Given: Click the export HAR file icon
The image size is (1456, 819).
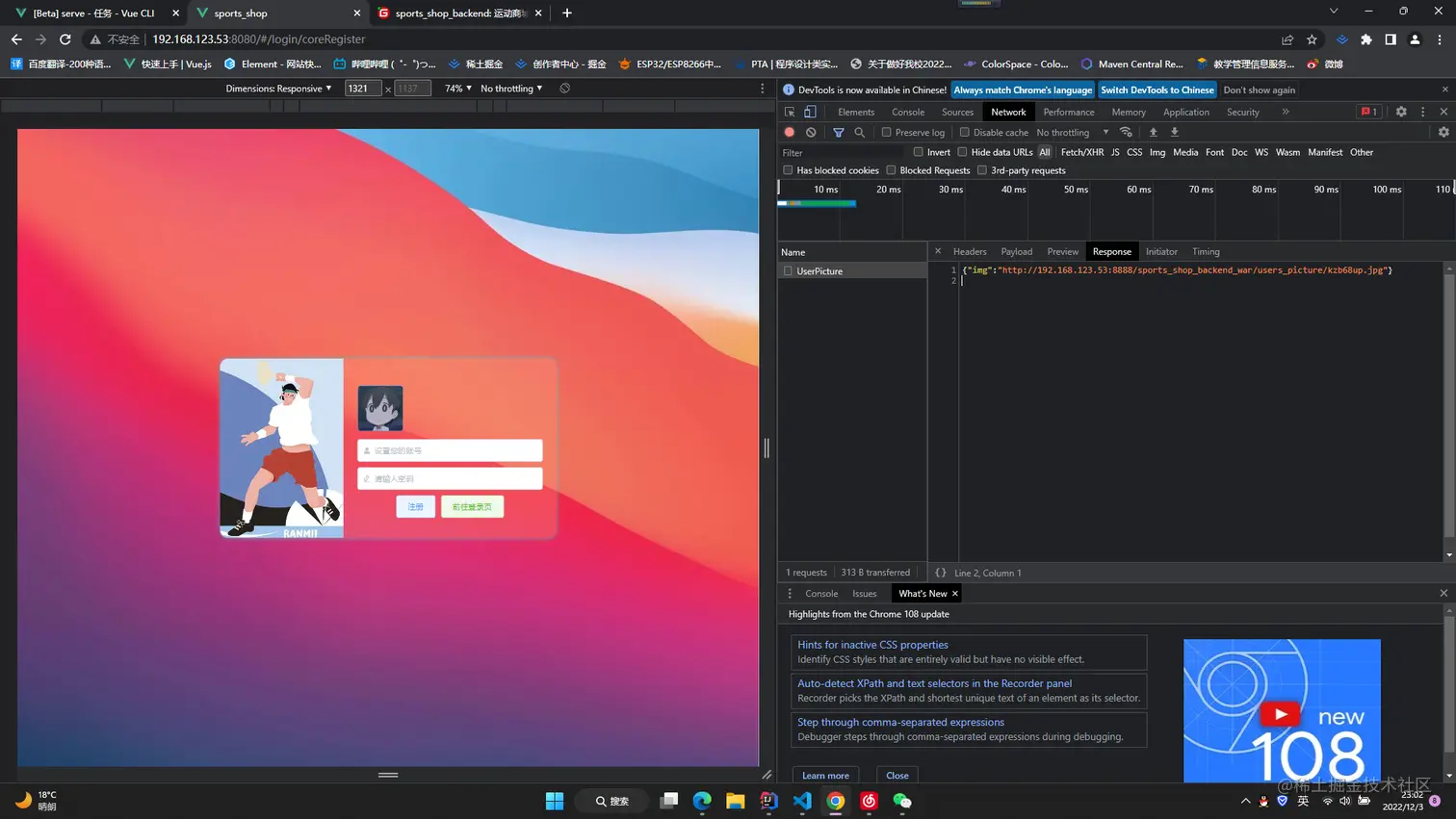Looking at the screenshot, I should (1174, 132).
